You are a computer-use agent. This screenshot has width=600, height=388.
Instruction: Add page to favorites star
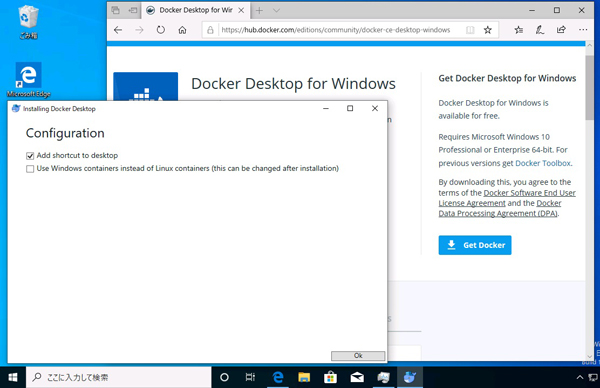point(488,30)
